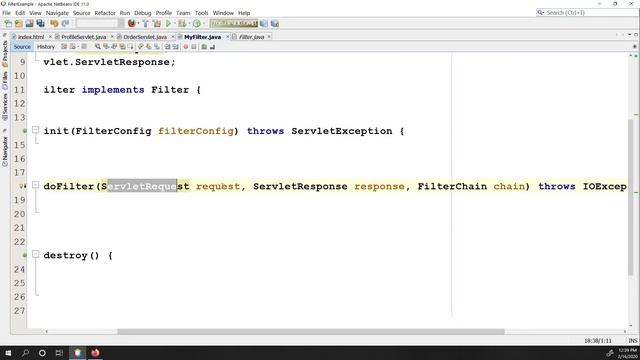The height and width of the screenshot is (360, 640).
Task: Toggle Highlight Search in editor toolbar
Action: (122, 47)
